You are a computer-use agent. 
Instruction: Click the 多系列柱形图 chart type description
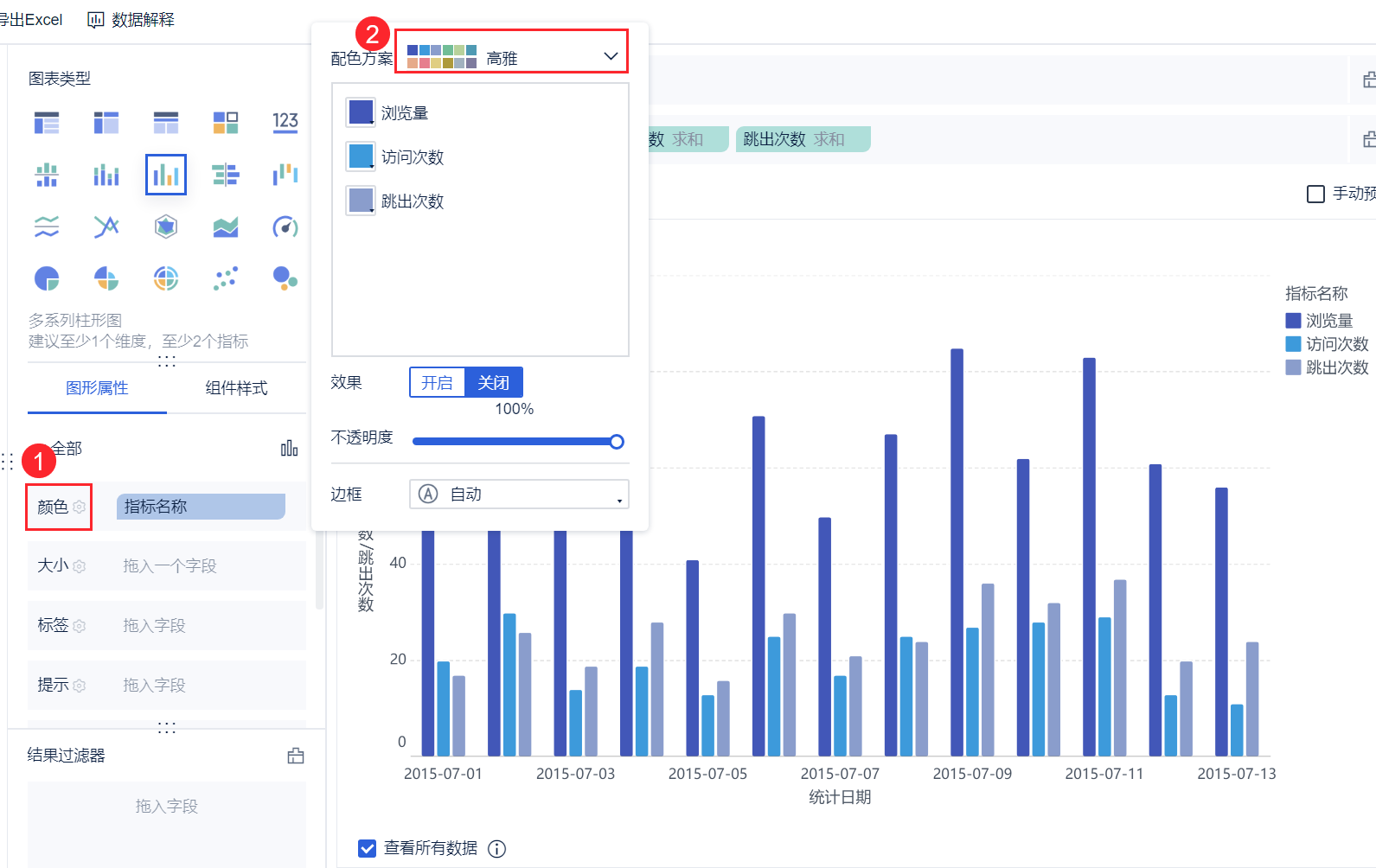pyautogui.click(x=75, y=321)
